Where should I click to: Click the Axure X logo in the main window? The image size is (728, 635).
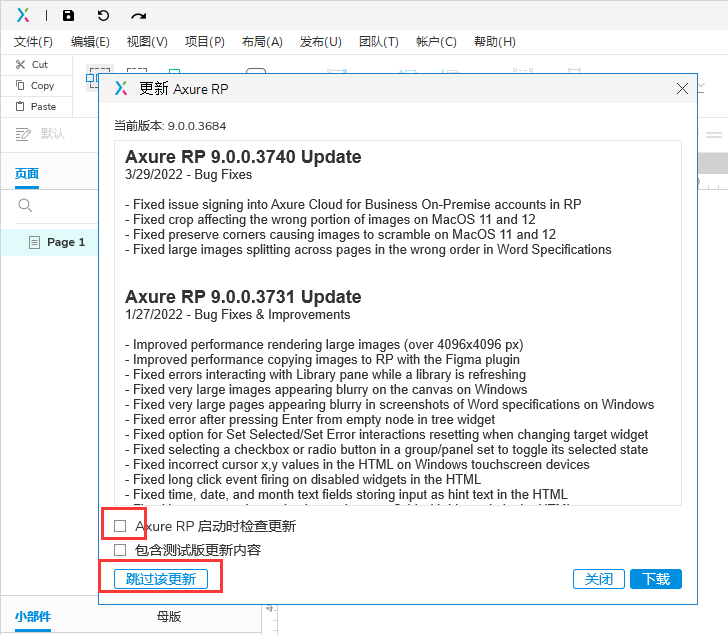point(23,15)
